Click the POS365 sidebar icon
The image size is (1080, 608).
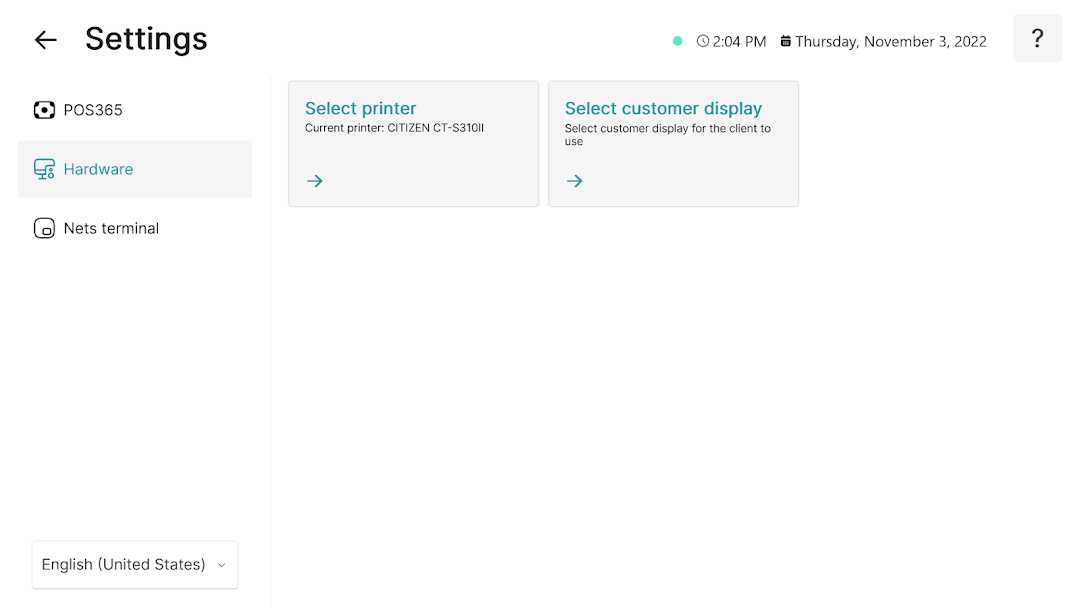tap(44, 110)
